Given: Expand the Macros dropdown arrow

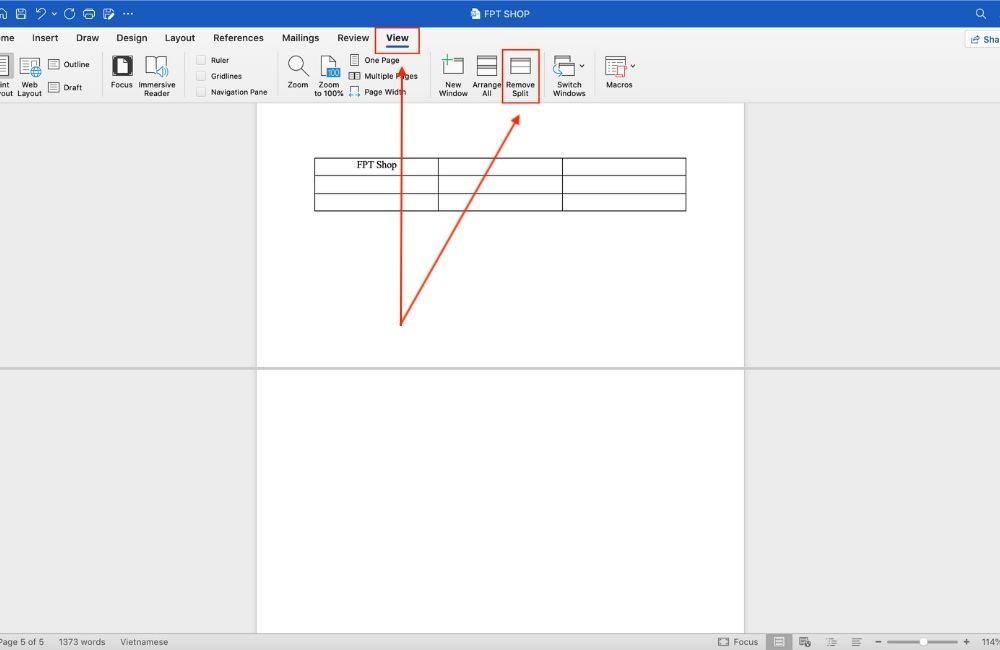Looking at the screenshot, I should click(x=633, y=66).
